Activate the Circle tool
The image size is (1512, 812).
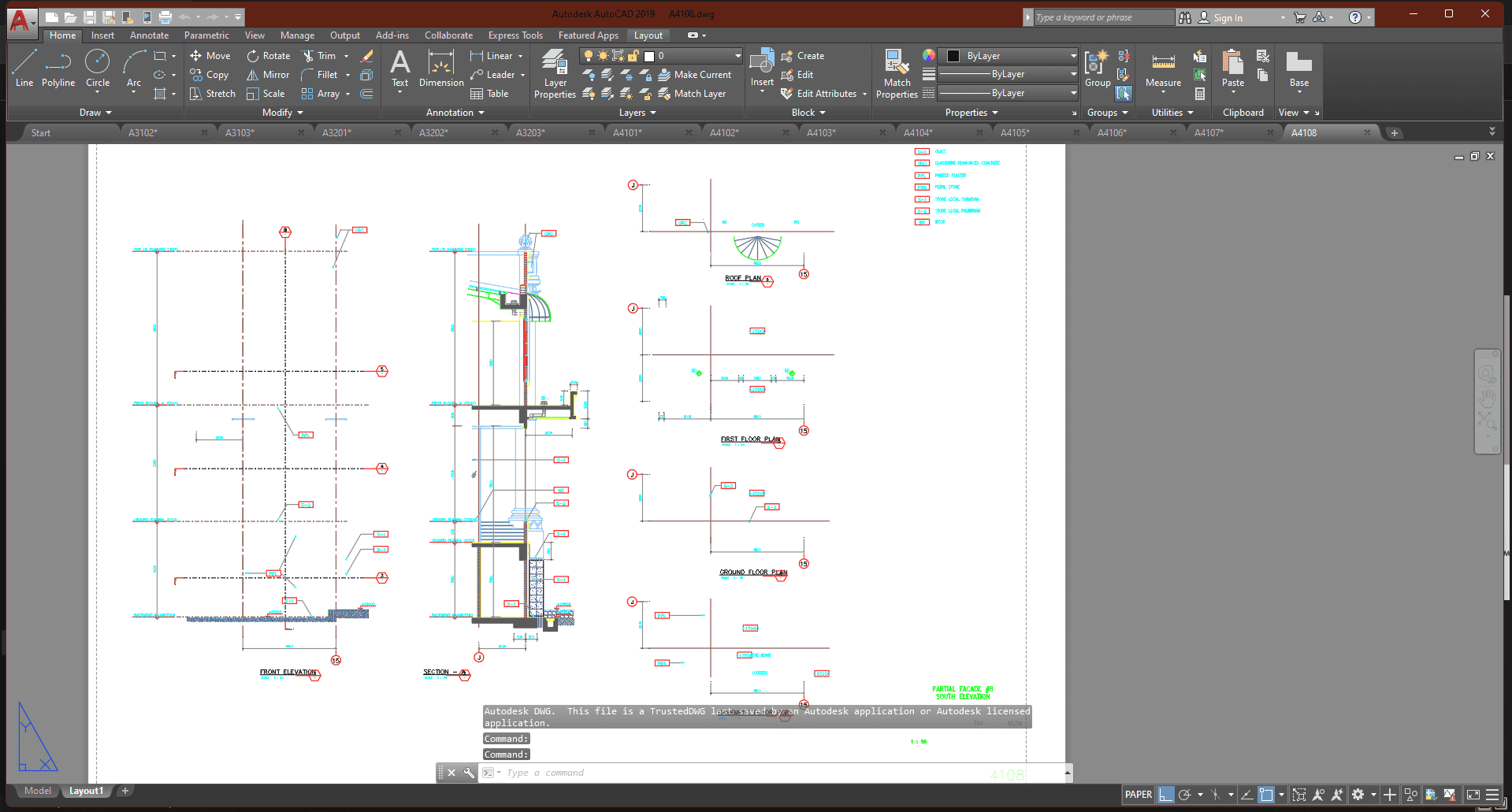coord(97,69)
